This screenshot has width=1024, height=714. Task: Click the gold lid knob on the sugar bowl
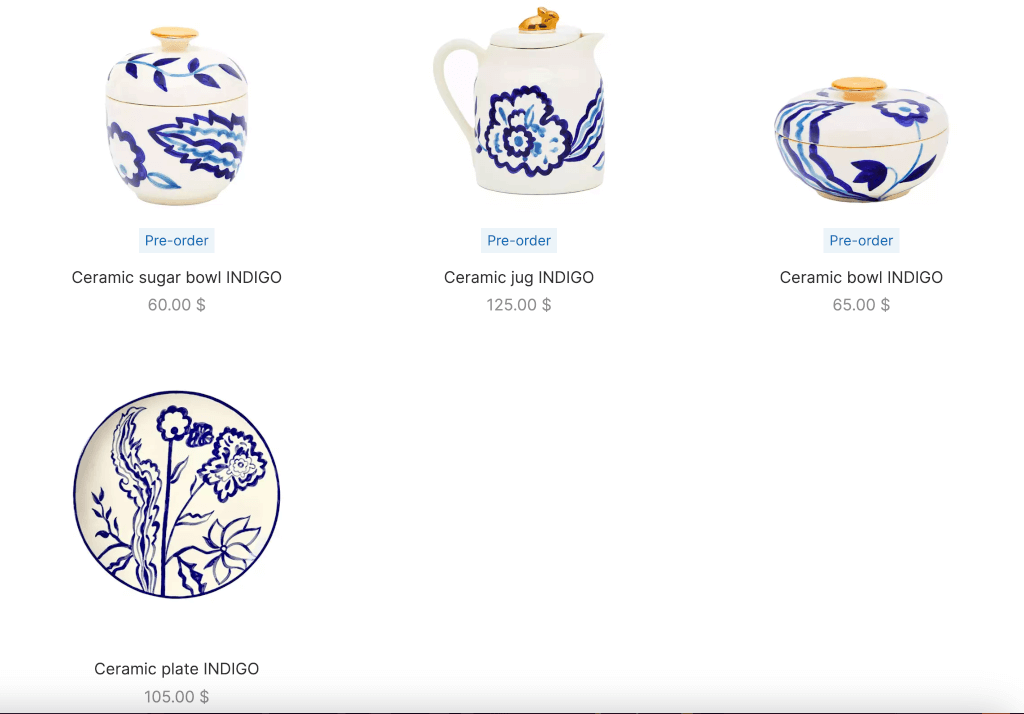[174, 36]
